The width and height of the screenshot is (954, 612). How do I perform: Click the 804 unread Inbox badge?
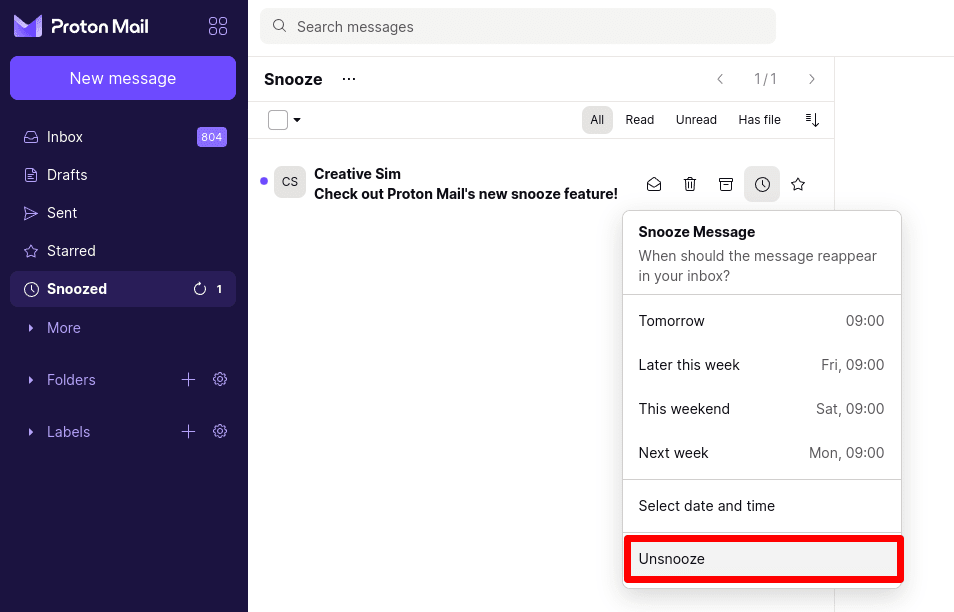pyautogui.click(x=212, y=137)
